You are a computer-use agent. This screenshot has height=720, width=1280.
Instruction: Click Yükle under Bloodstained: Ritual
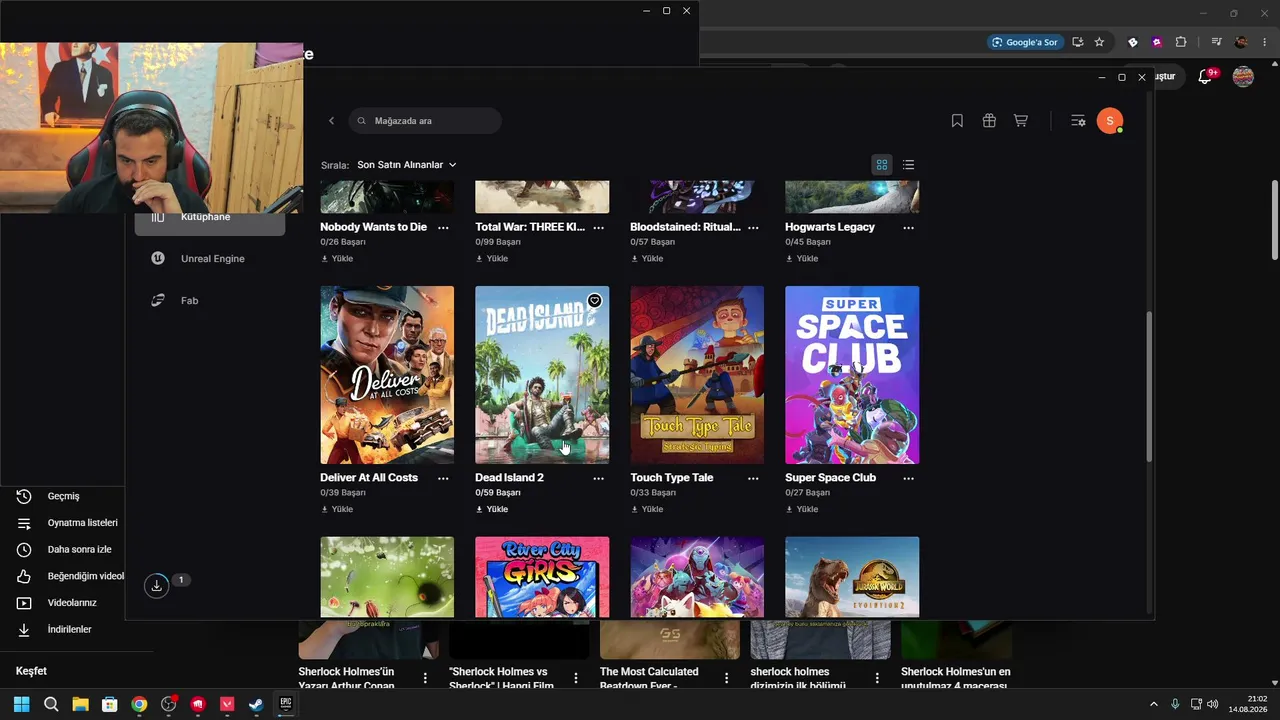pyautogui.click(x=647, y=259)
